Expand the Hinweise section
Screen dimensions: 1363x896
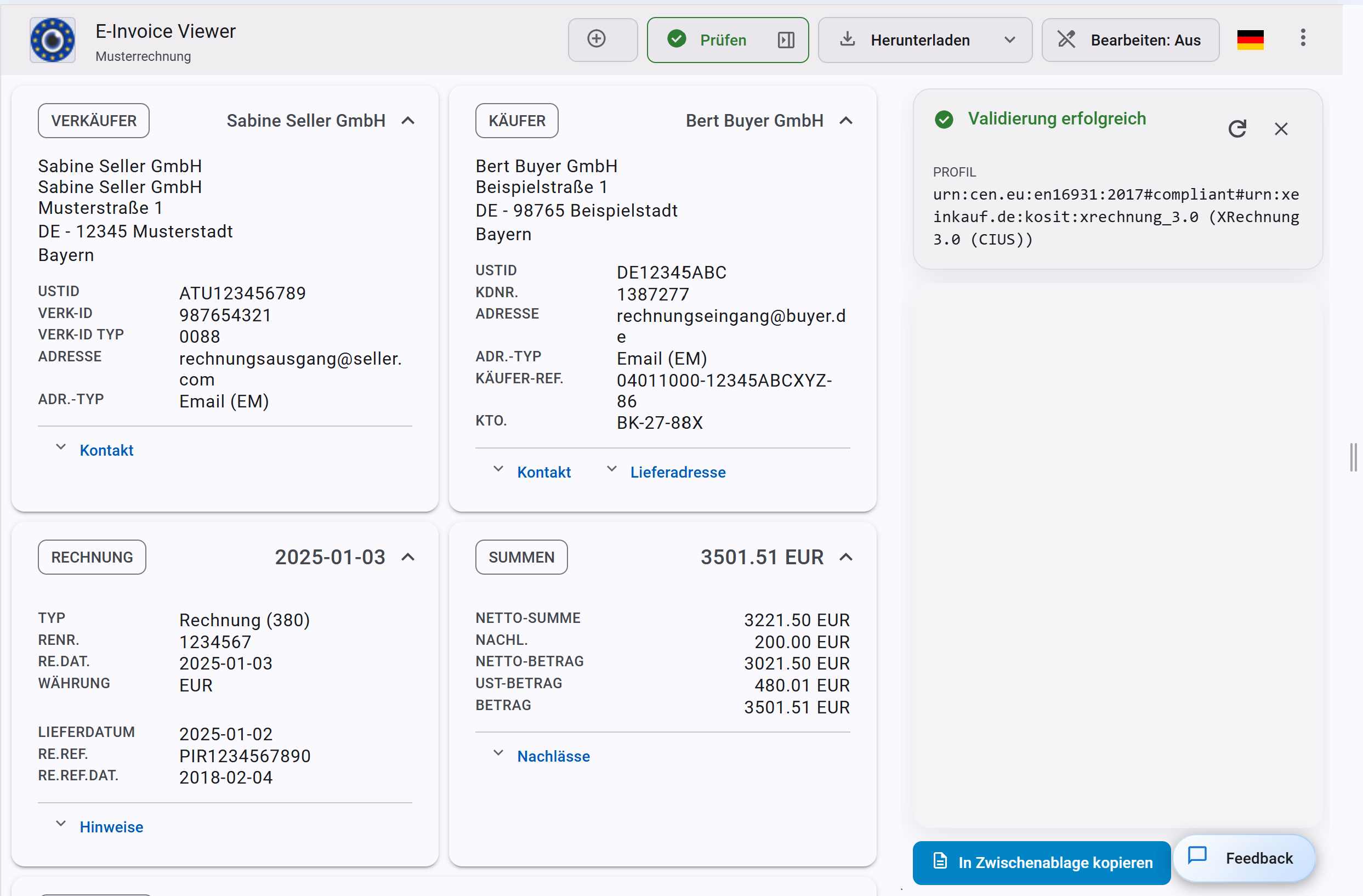pos(99,827)
